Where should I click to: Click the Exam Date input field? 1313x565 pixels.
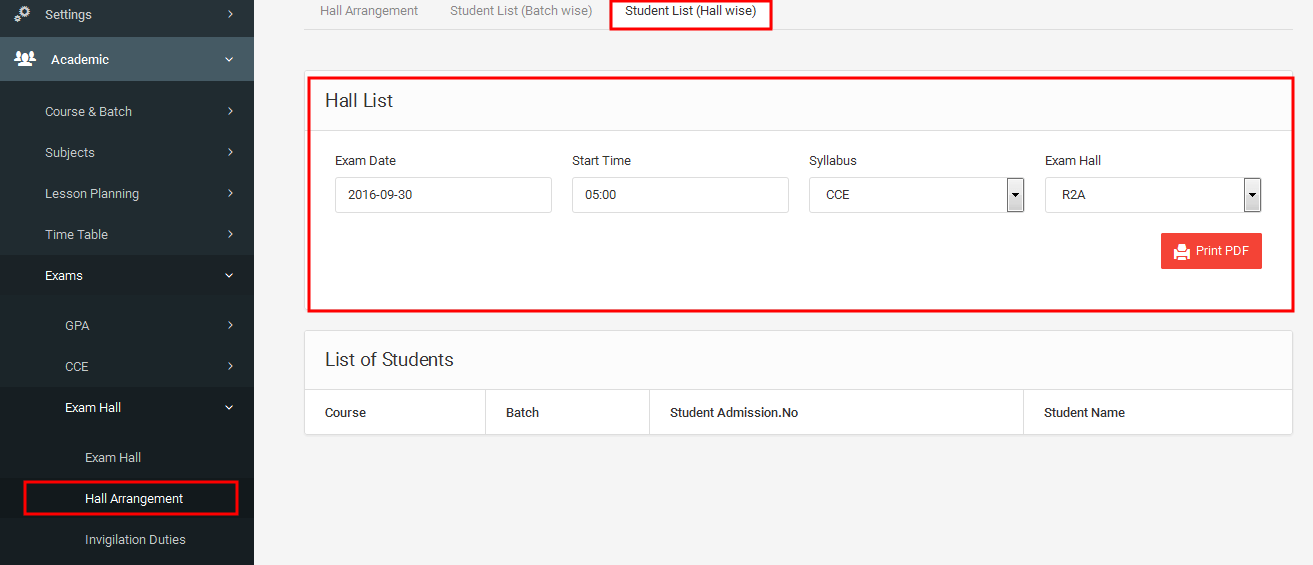[x=443, y=195]
